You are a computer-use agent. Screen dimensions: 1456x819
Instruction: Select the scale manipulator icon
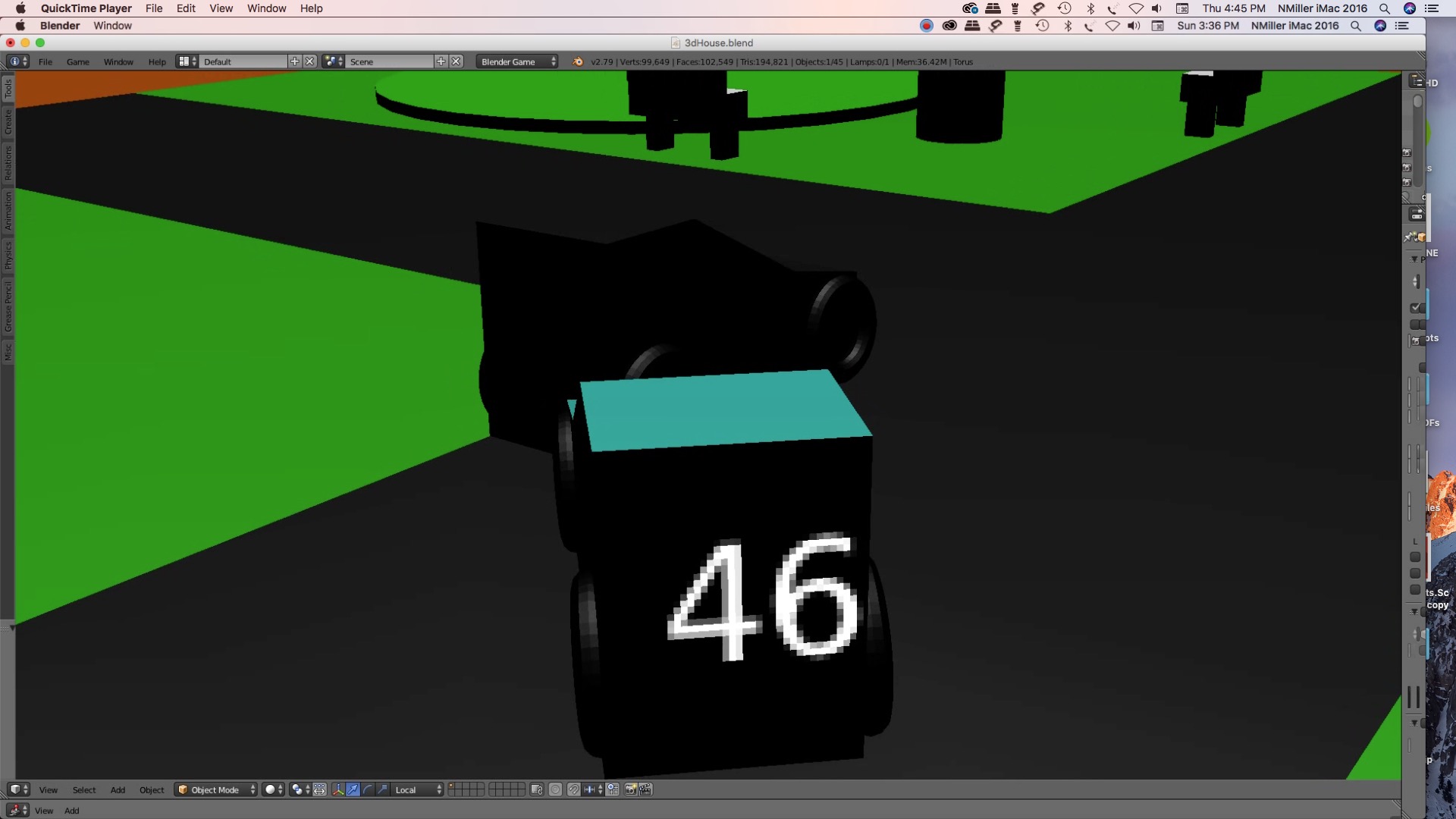382,789
